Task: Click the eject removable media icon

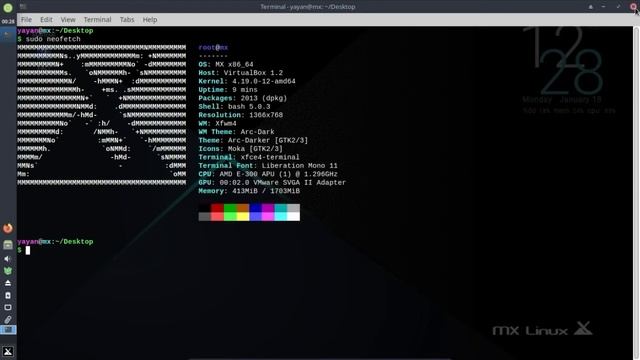Action: click(x=8, y=283)
